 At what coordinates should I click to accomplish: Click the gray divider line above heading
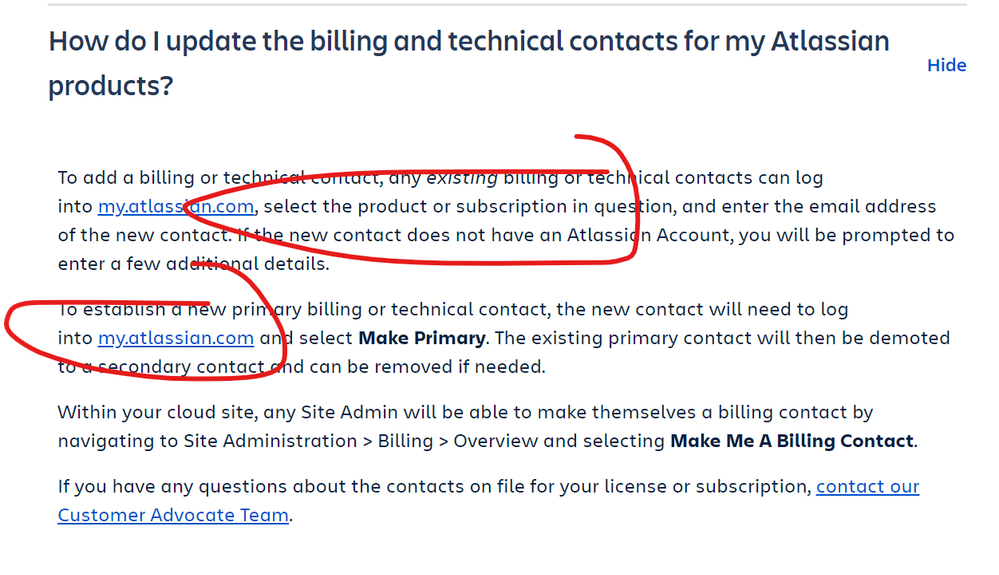click(x=507, y=4)
